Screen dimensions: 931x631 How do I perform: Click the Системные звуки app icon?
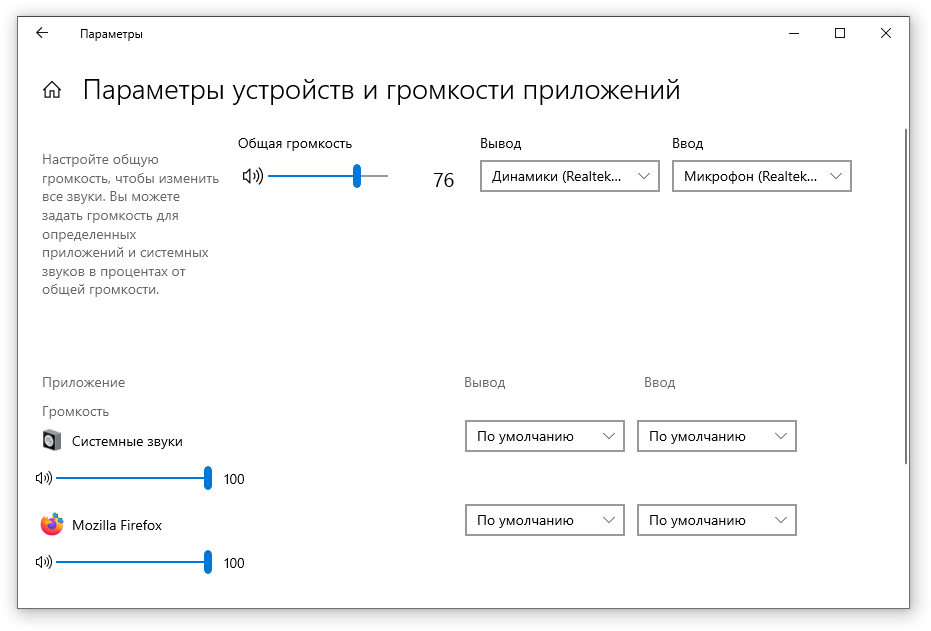(x=52, y=440)
